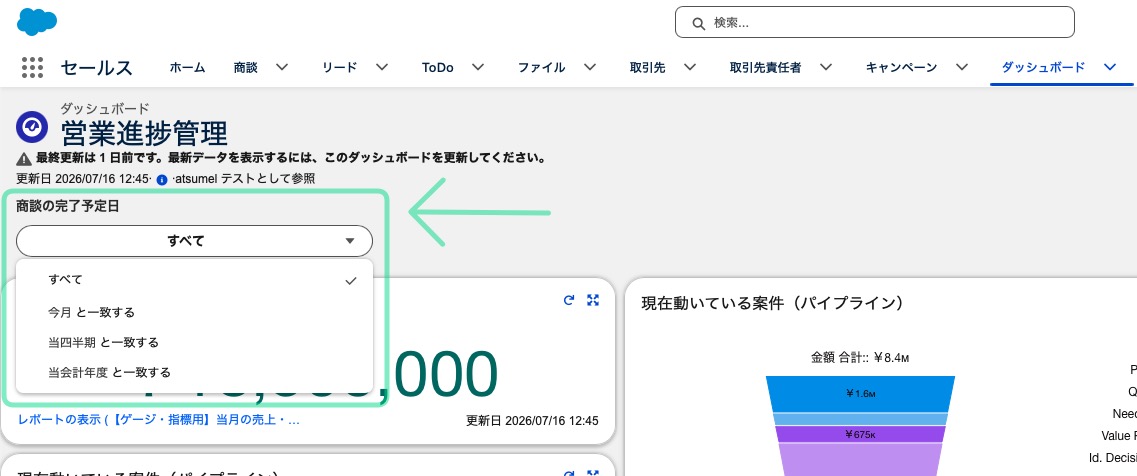Expand the ダッシュボード tab chevron menu
The height and width of the screenshot is (476, 1137).
click(1109, 67)
